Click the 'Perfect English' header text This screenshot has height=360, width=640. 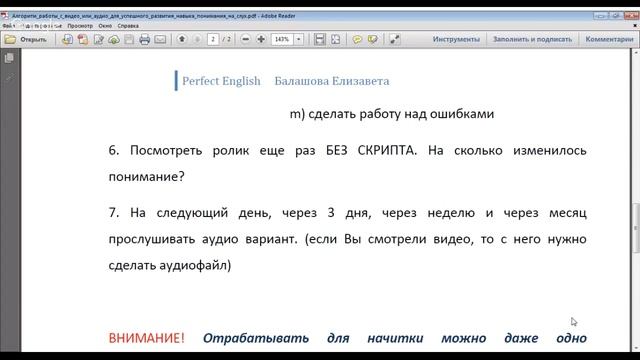221,81
